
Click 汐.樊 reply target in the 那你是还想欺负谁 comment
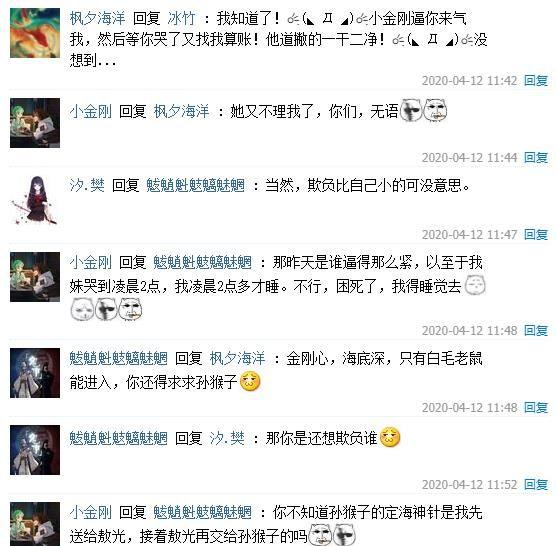click(x=227, y=439)
